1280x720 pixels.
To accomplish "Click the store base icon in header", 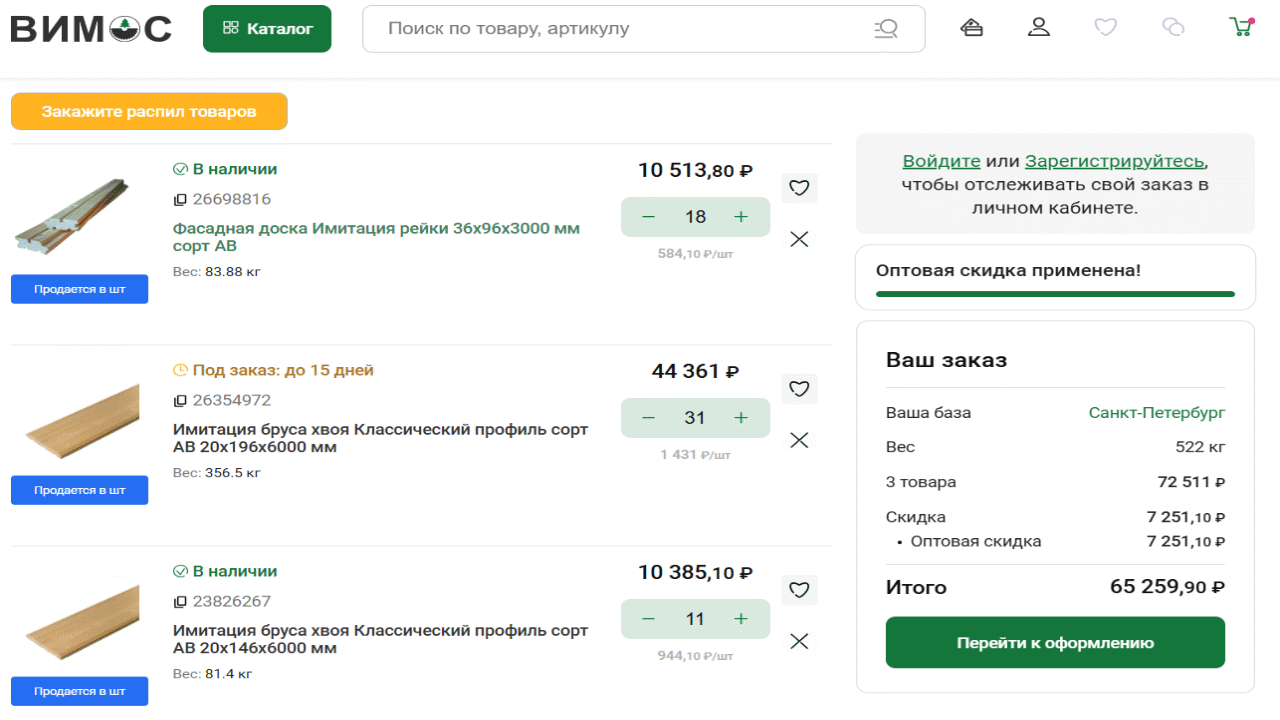I will pyautogui.click(x=971, y=28).
